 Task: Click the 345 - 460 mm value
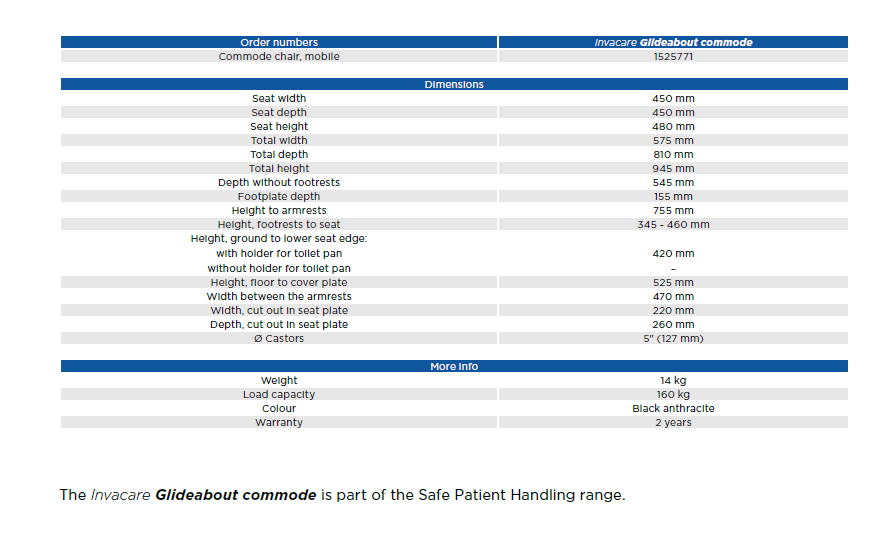point(673,225)
